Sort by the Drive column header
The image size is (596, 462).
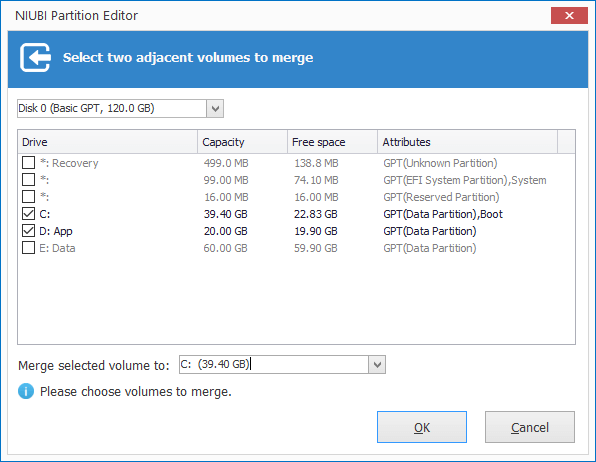[x=108, y=142]
